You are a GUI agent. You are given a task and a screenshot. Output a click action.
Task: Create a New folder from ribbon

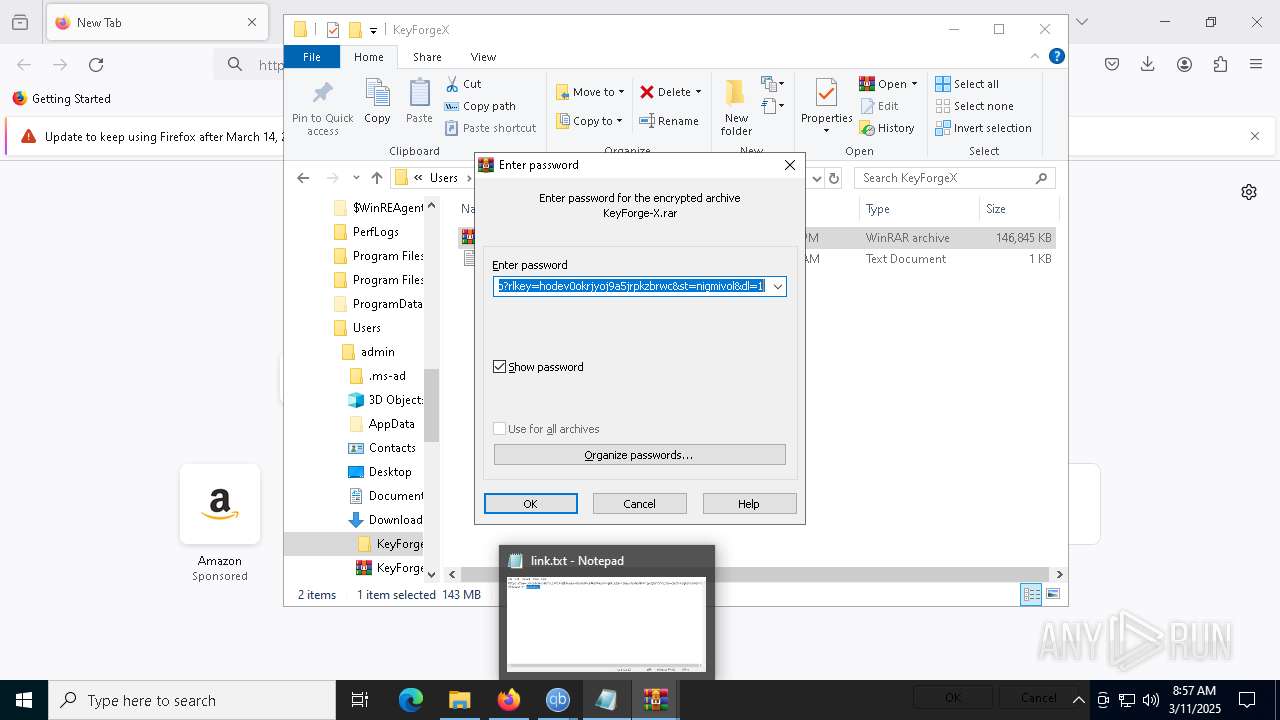tap(736, 108)
